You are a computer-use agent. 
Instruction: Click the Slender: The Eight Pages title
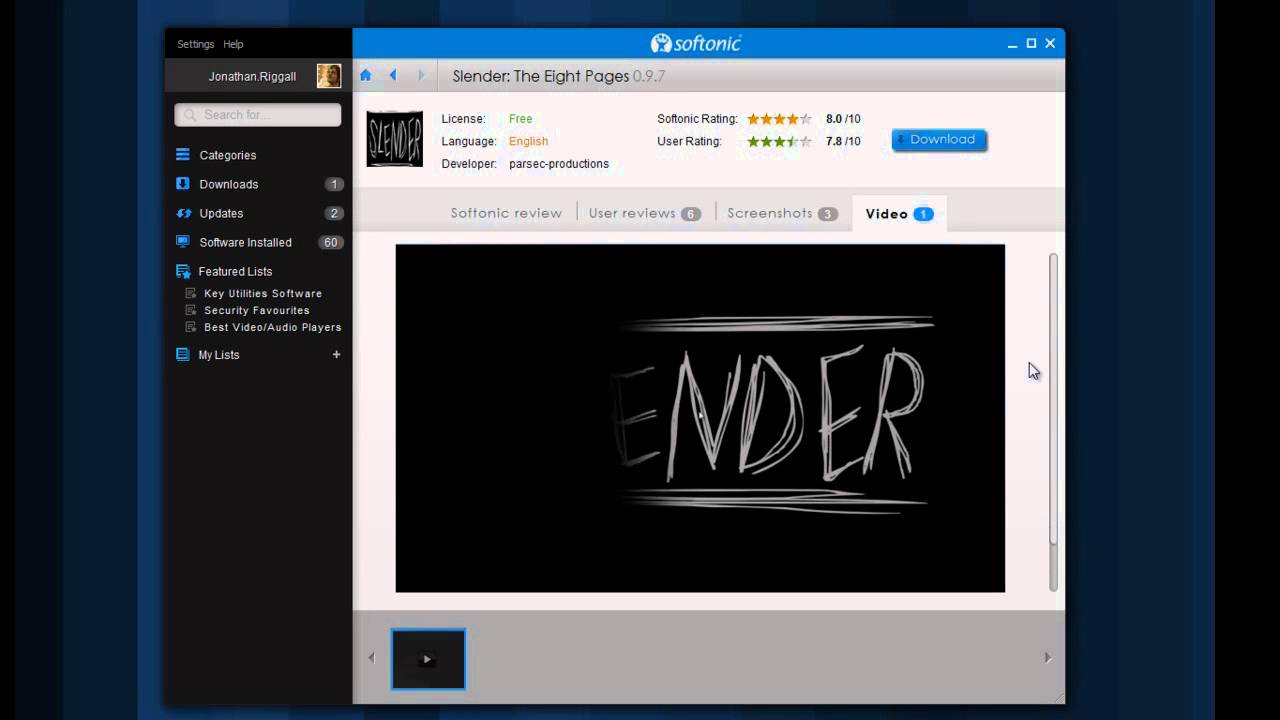(541, 76)
